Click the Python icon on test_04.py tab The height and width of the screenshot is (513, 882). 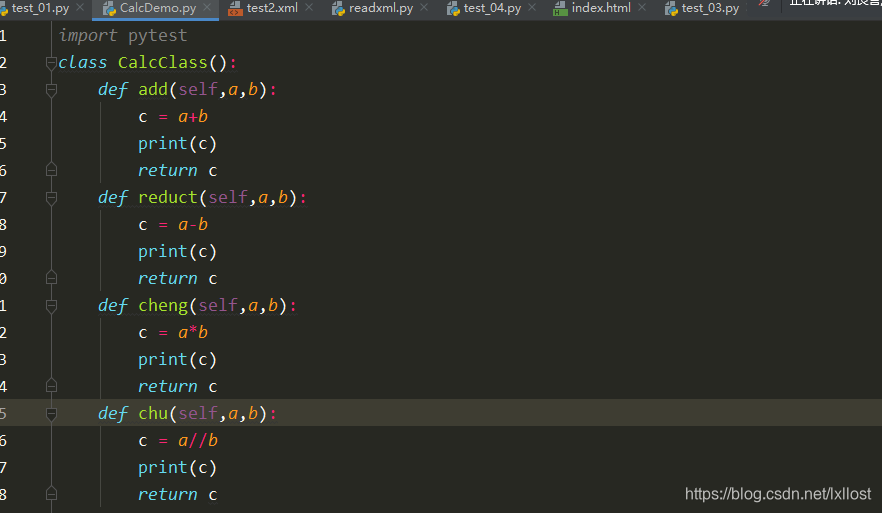(x=453, y=8)
